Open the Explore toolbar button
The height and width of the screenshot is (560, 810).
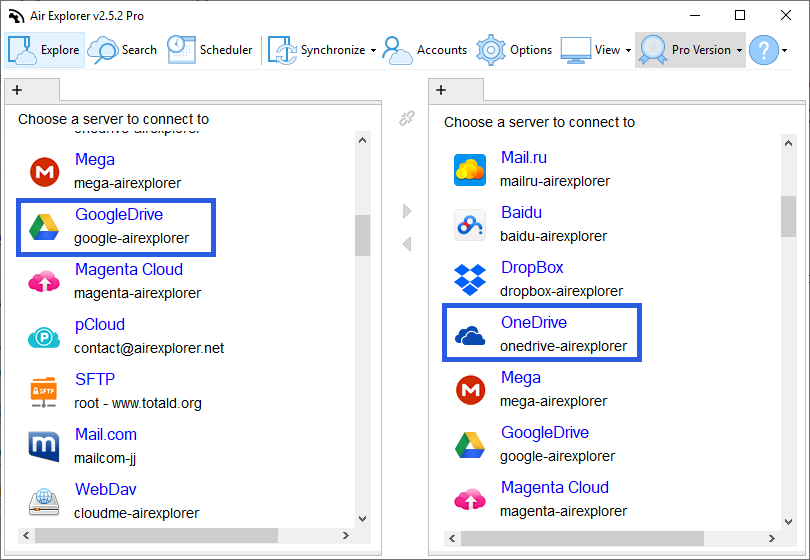tap(44, 50)
